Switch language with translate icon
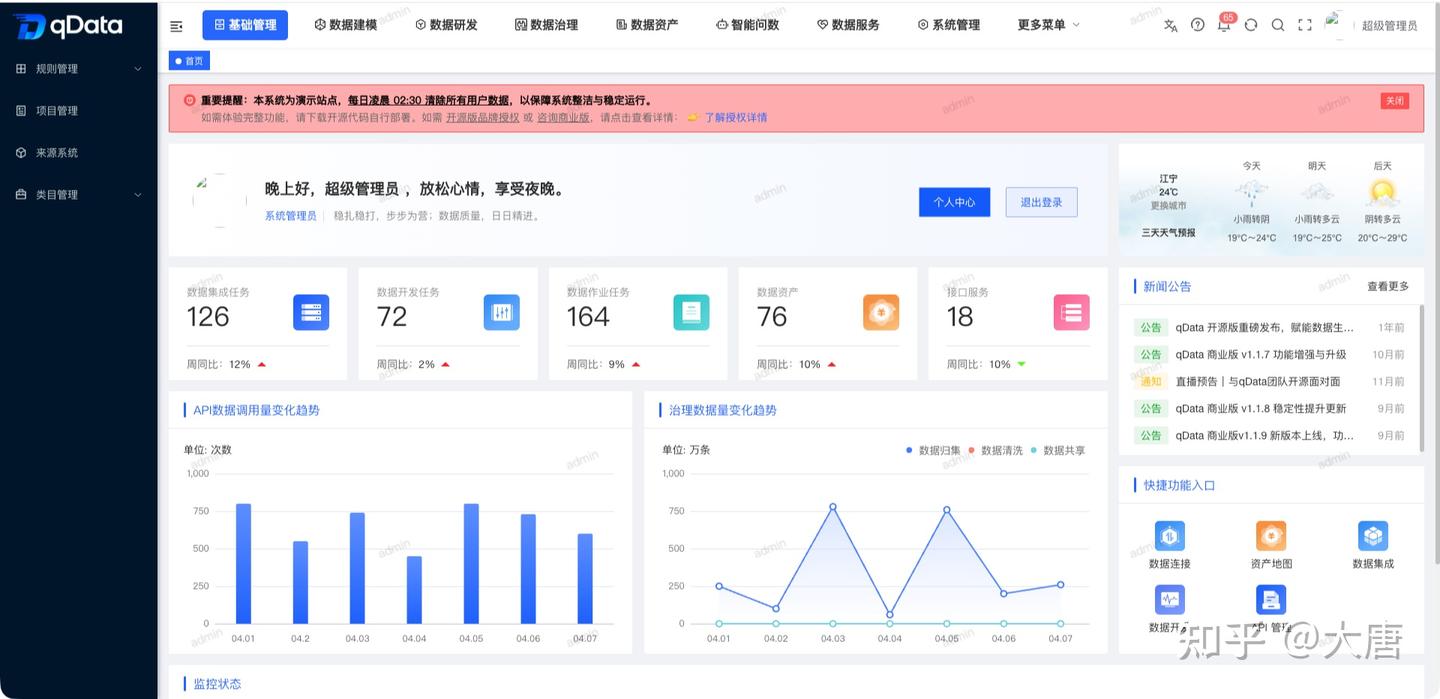Image resolution: width=1440 pixels, height=699 pixels. pos(1171,25)
